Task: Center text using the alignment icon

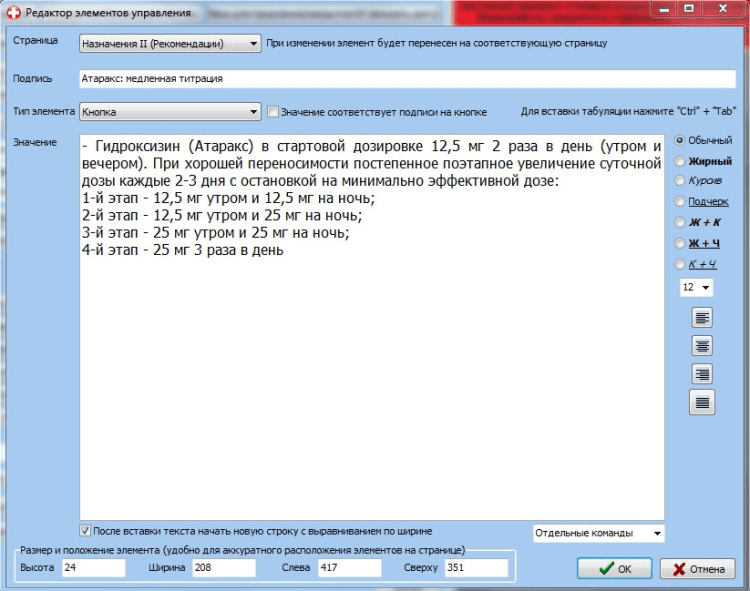Action: [702, 346]
